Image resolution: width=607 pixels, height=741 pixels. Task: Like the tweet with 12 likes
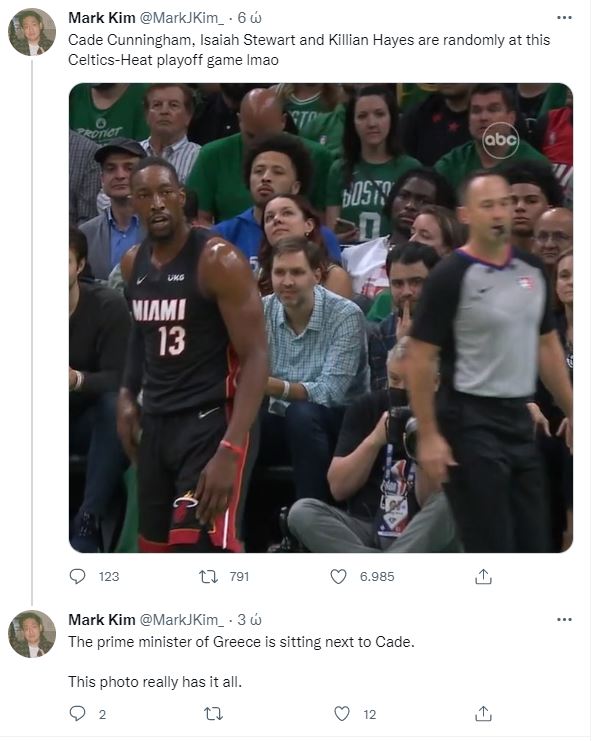342,713
